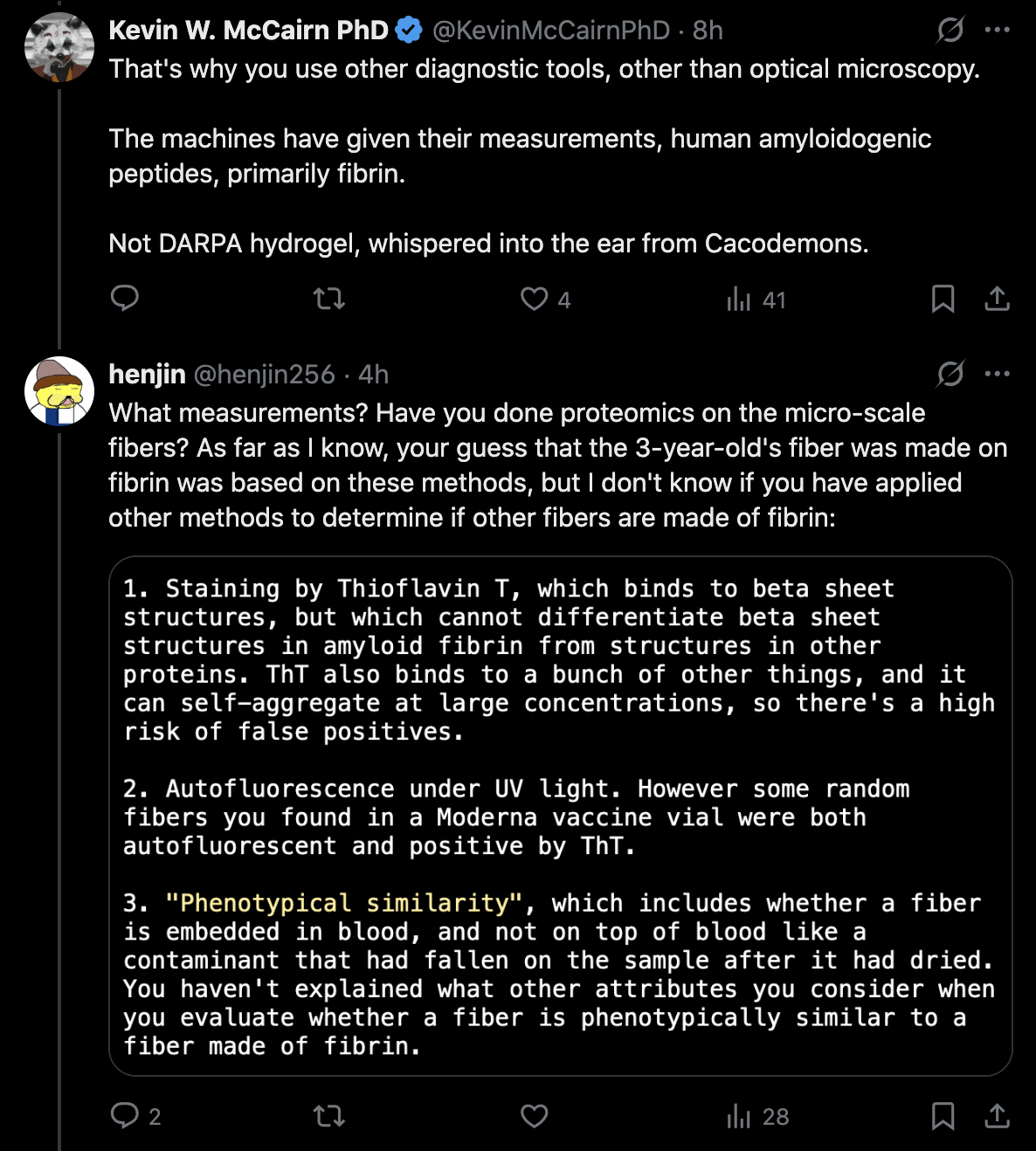1036x1151 pixels.
Task: Bookmark henjin's tweet
Action: point(943,1116)
